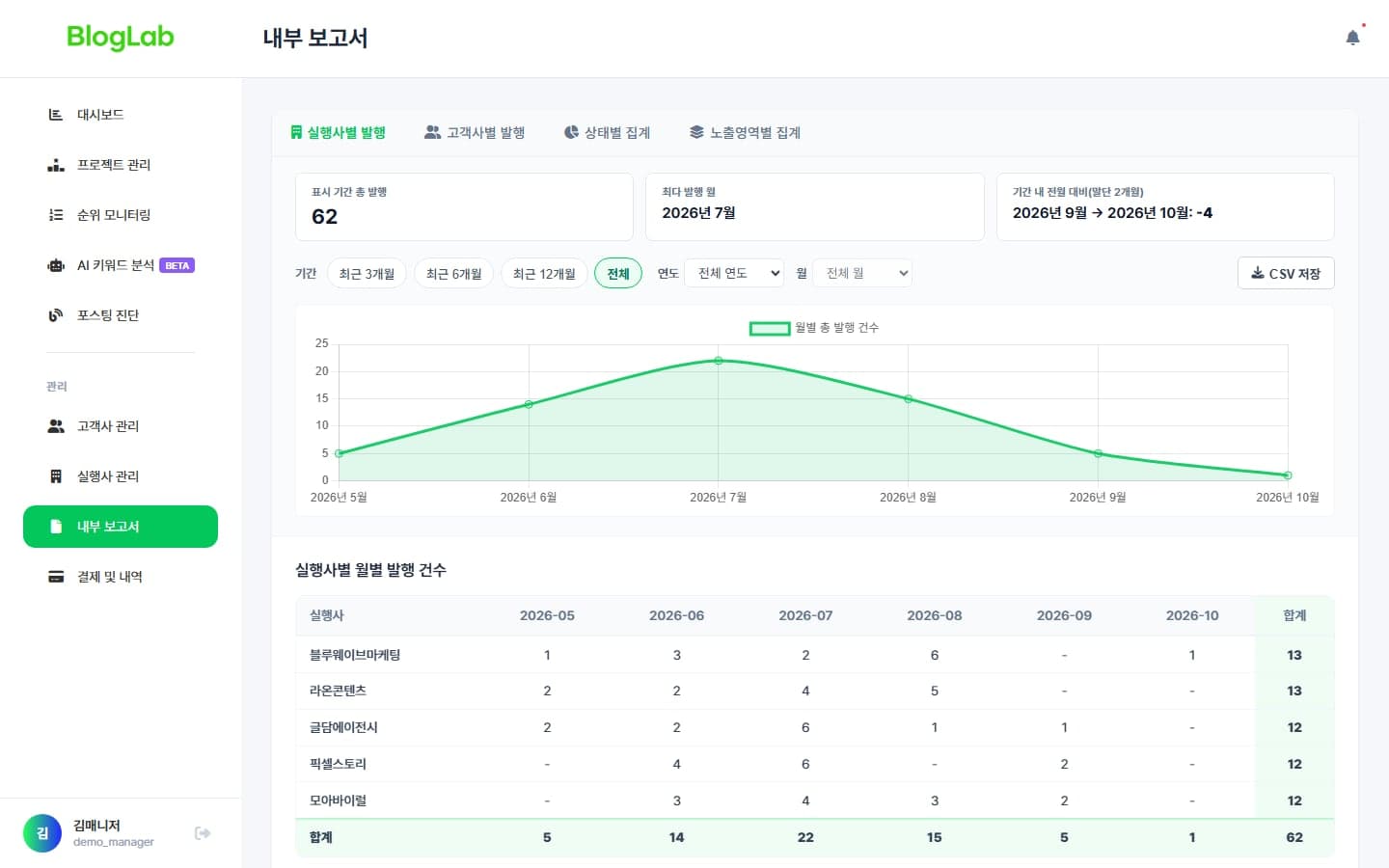The width and height of the screenshot is (1389, 868).
Task: Click the 대시보드 chart icon in sidebar
Action: 56,115
